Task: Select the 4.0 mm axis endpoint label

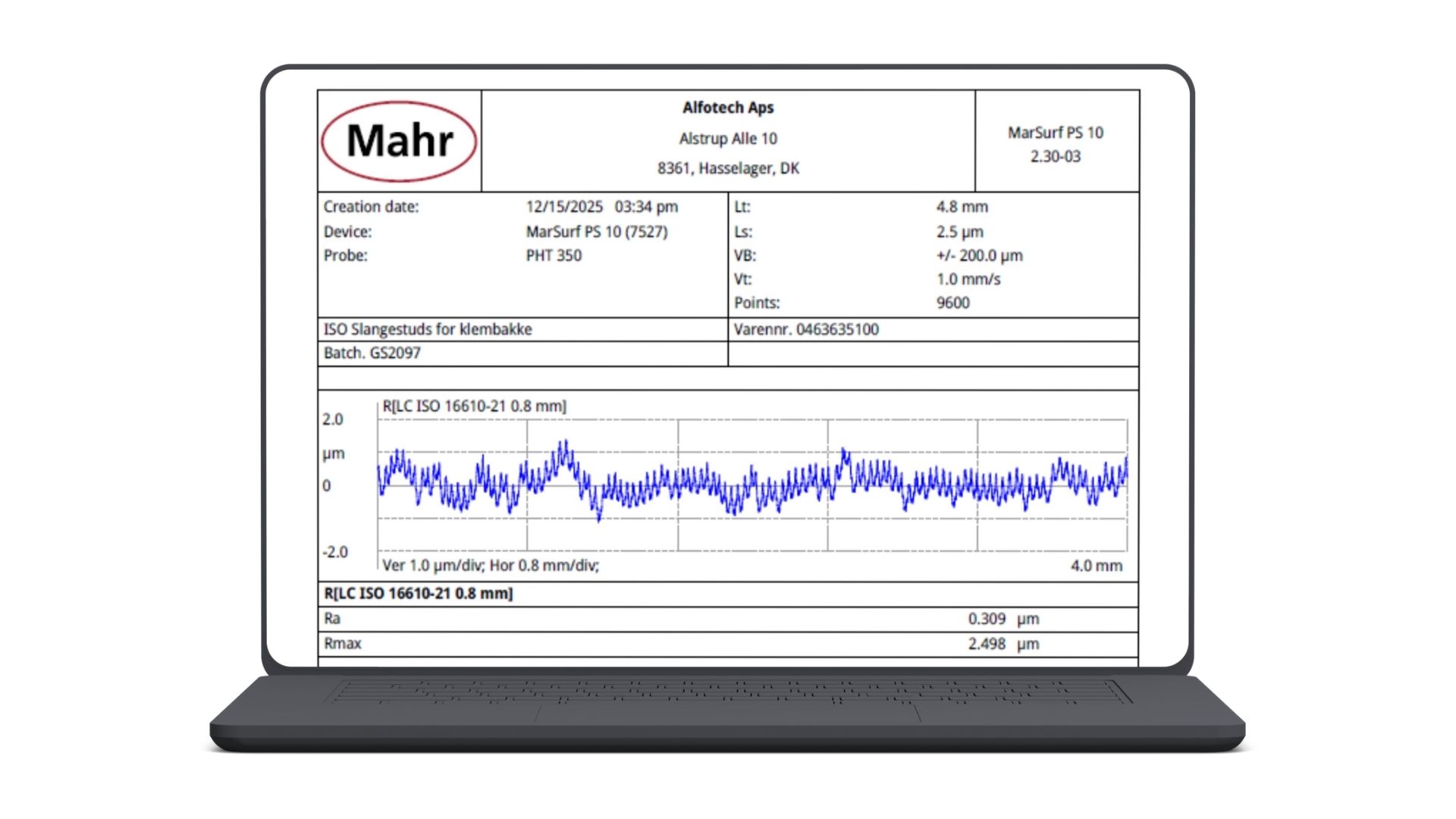Action: [1097, 566]
